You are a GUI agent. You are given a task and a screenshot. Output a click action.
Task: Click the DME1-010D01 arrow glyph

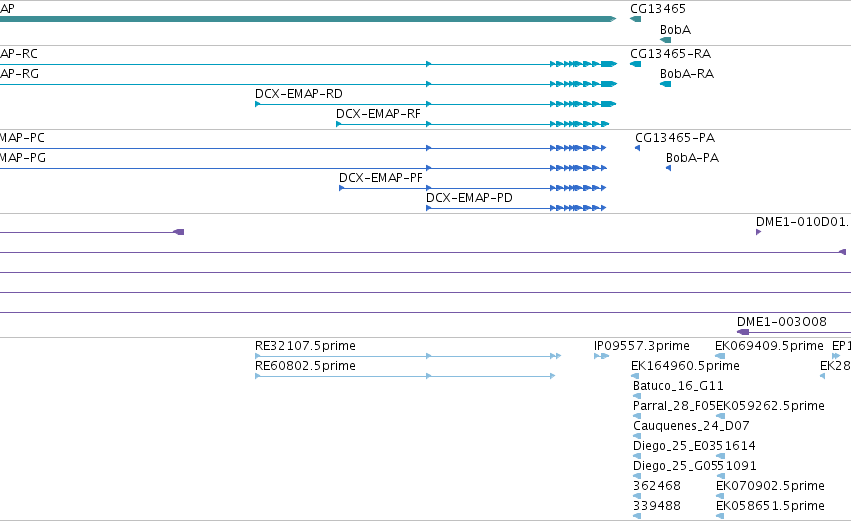pos(758,232)
